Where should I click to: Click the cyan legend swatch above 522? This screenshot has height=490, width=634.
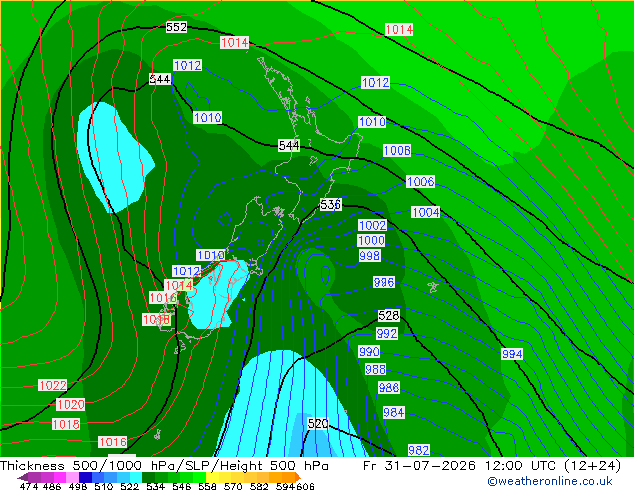136,477
